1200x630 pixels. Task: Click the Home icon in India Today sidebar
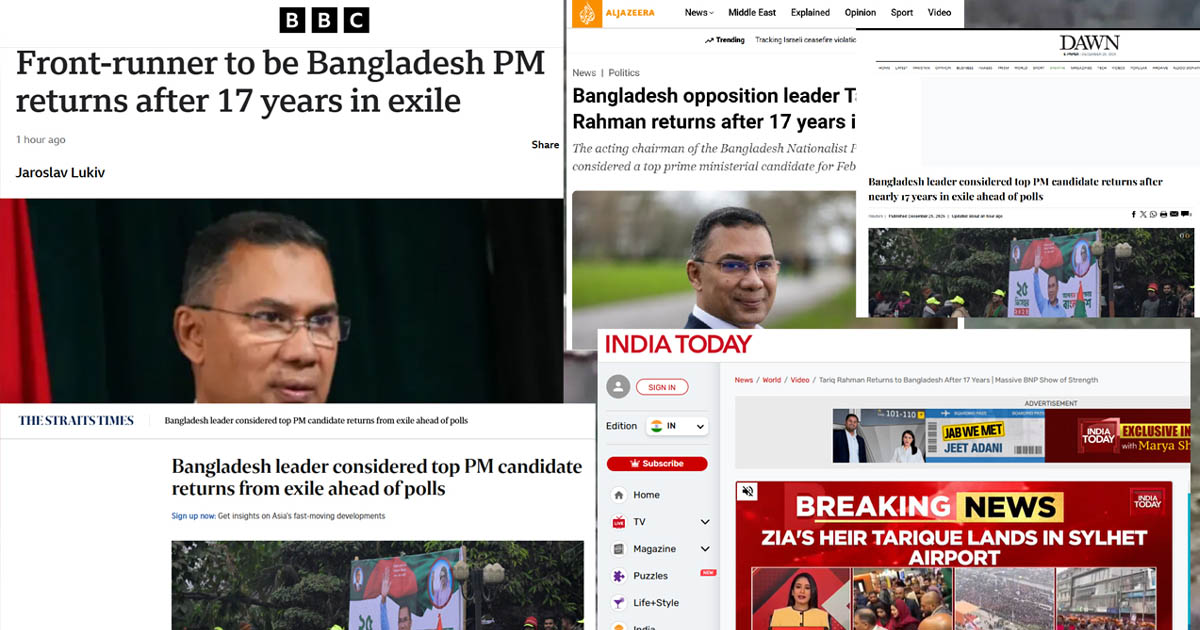click(x=619, y=495)
